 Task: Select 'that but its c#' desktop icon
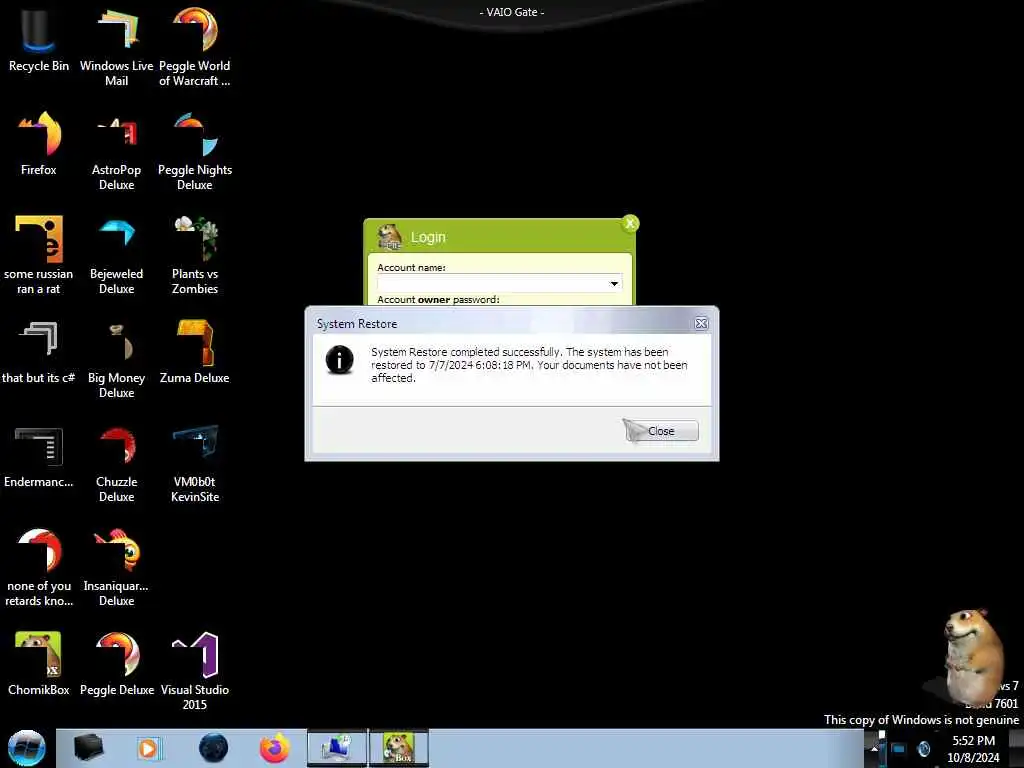(x=39, y=351)
